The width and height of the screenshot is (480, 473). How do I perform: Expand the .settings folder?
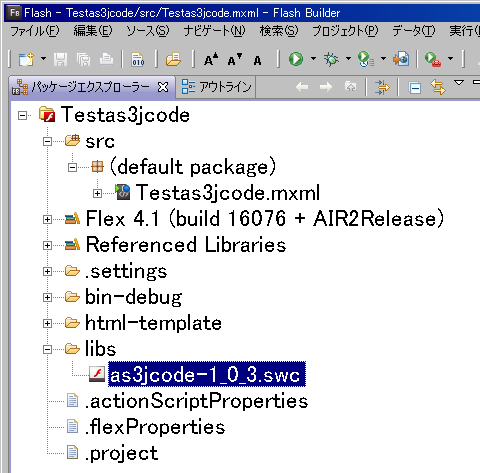pyautogui.click(x=47, y=272)
